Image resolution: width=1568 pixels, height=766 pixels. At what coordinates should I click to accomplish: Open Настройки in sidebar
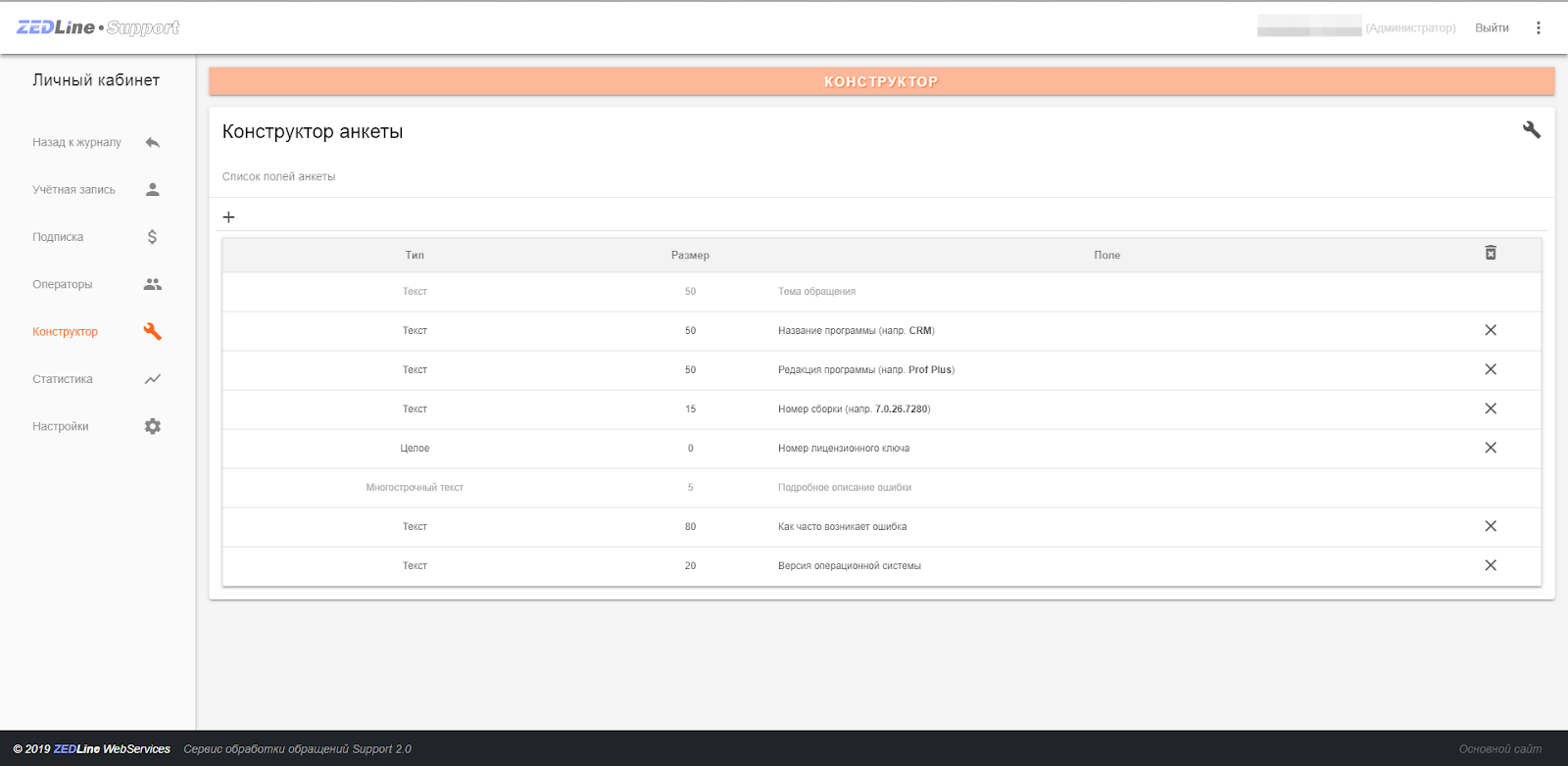pyautogui.click(x=60, y=426)
